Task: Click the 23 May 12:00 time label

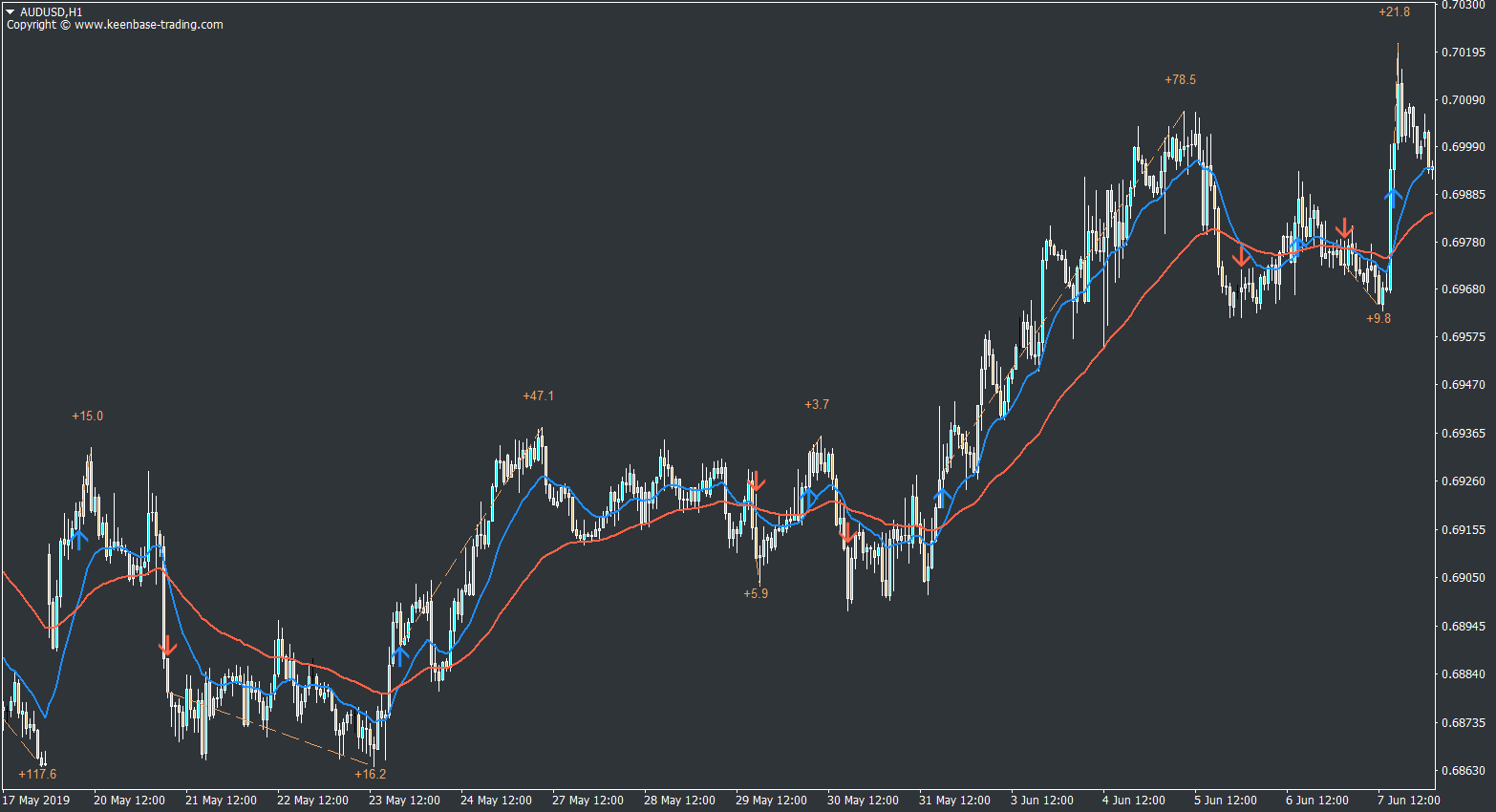Action: (x=404, y=801)
